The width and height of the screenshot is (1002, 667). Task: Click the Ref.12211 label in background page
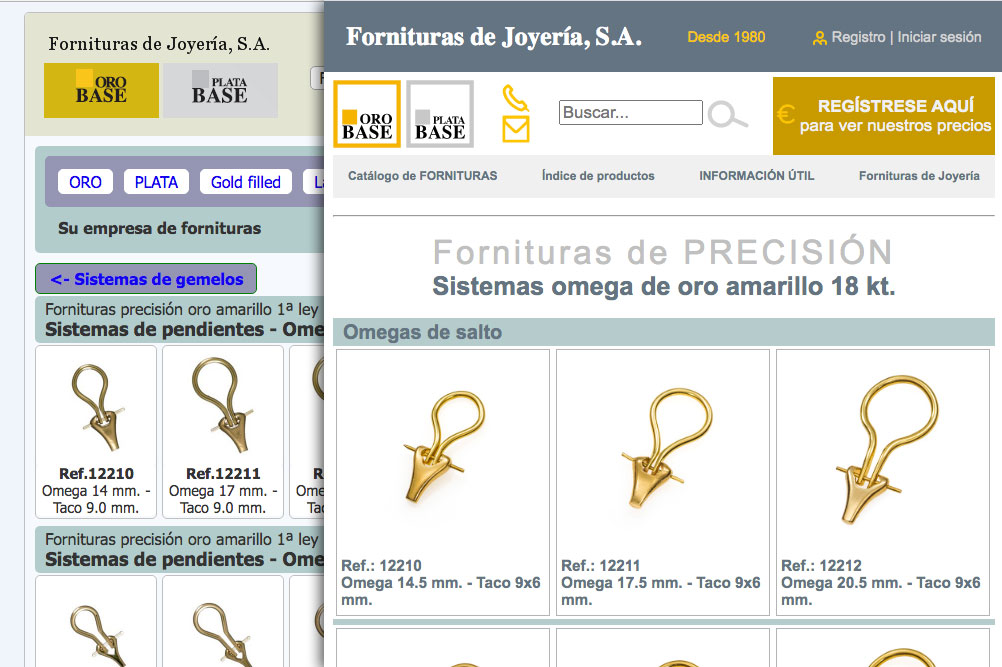coord(223,473)
